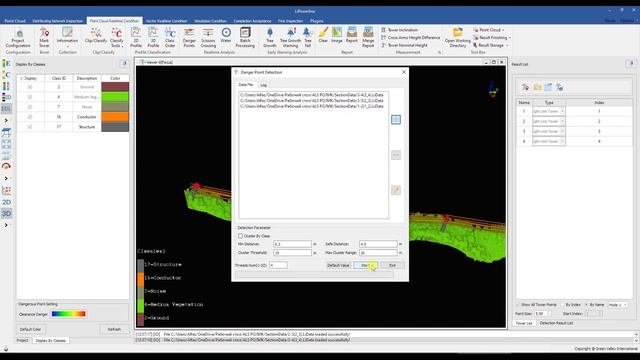
Task: Run the Tree Growth analysis
Action: pos(270,38)
